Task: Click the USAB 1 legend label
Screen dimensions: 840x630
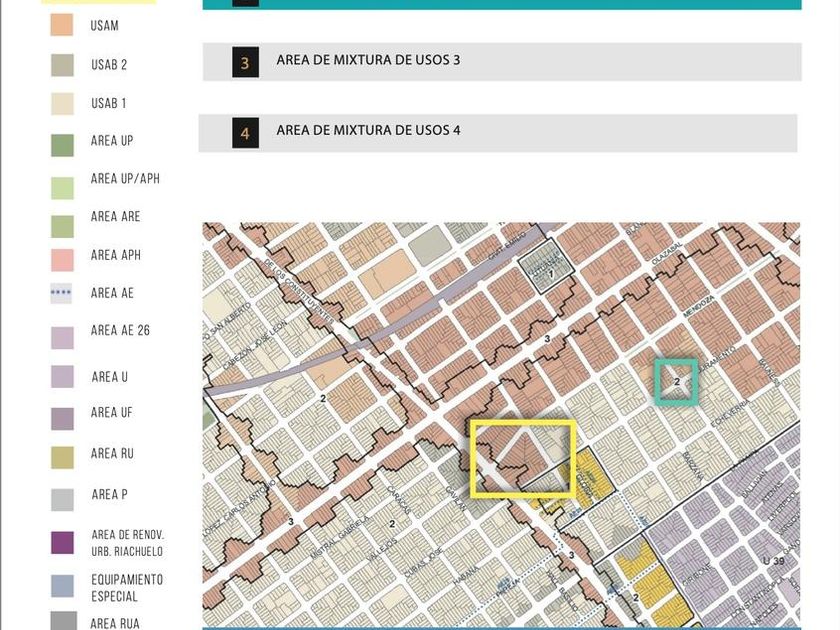Action: (x=109, y=103)
